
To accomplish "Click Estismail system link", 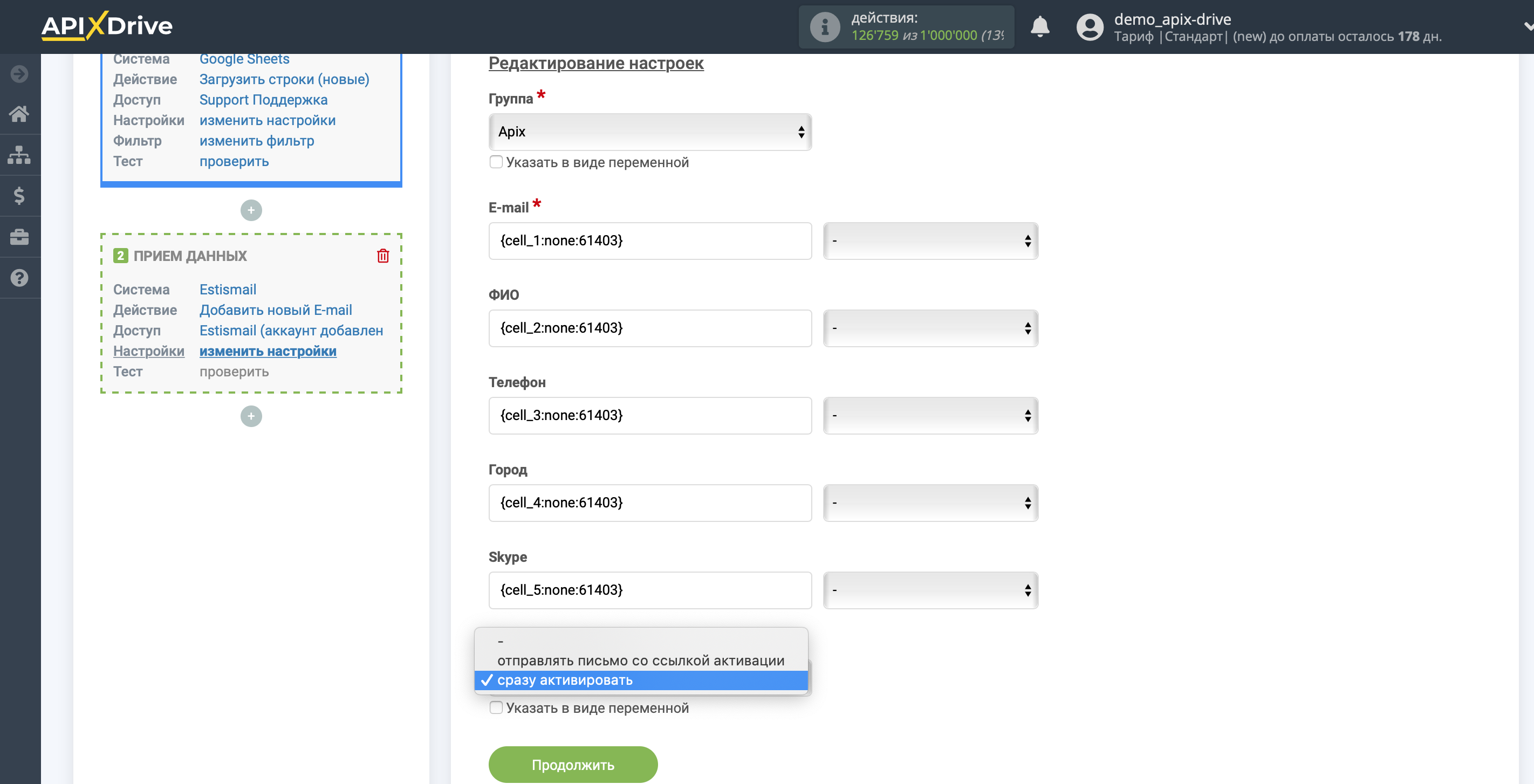I will pos(228,290).
